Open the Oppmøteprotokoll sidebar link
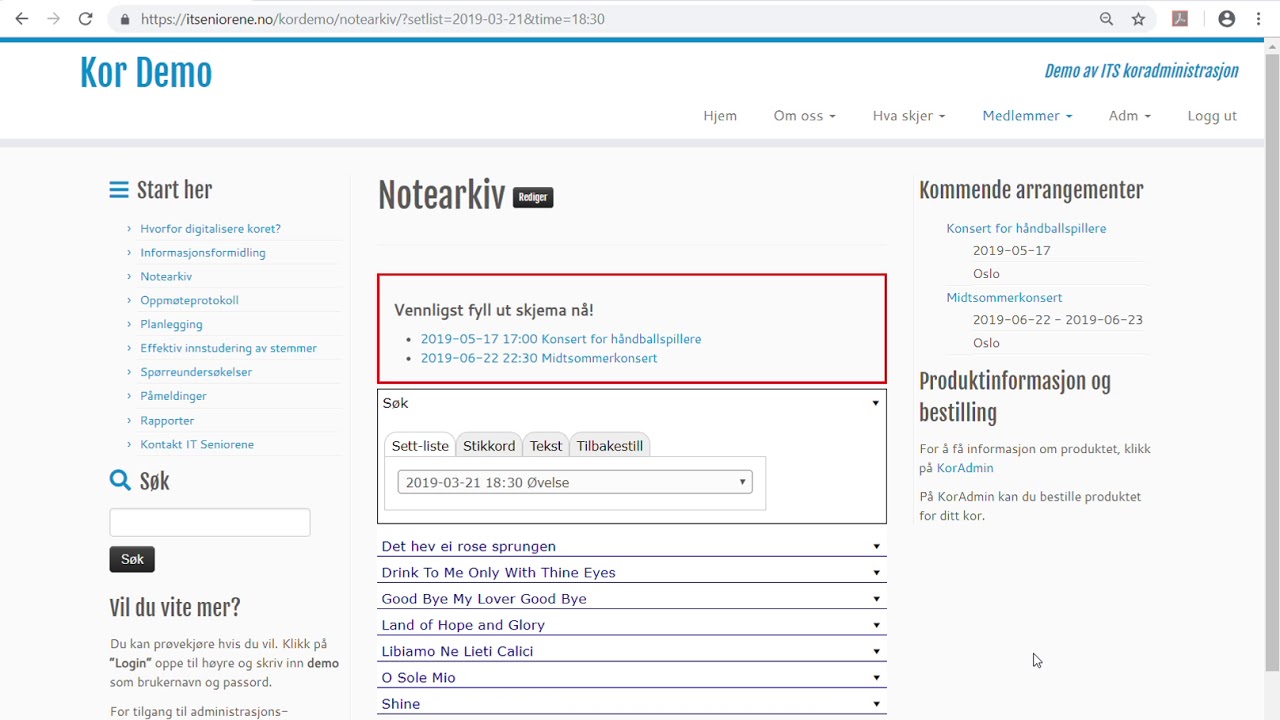Image resolution: width=1280 pixels, height=720 pixels. [189, 301]
